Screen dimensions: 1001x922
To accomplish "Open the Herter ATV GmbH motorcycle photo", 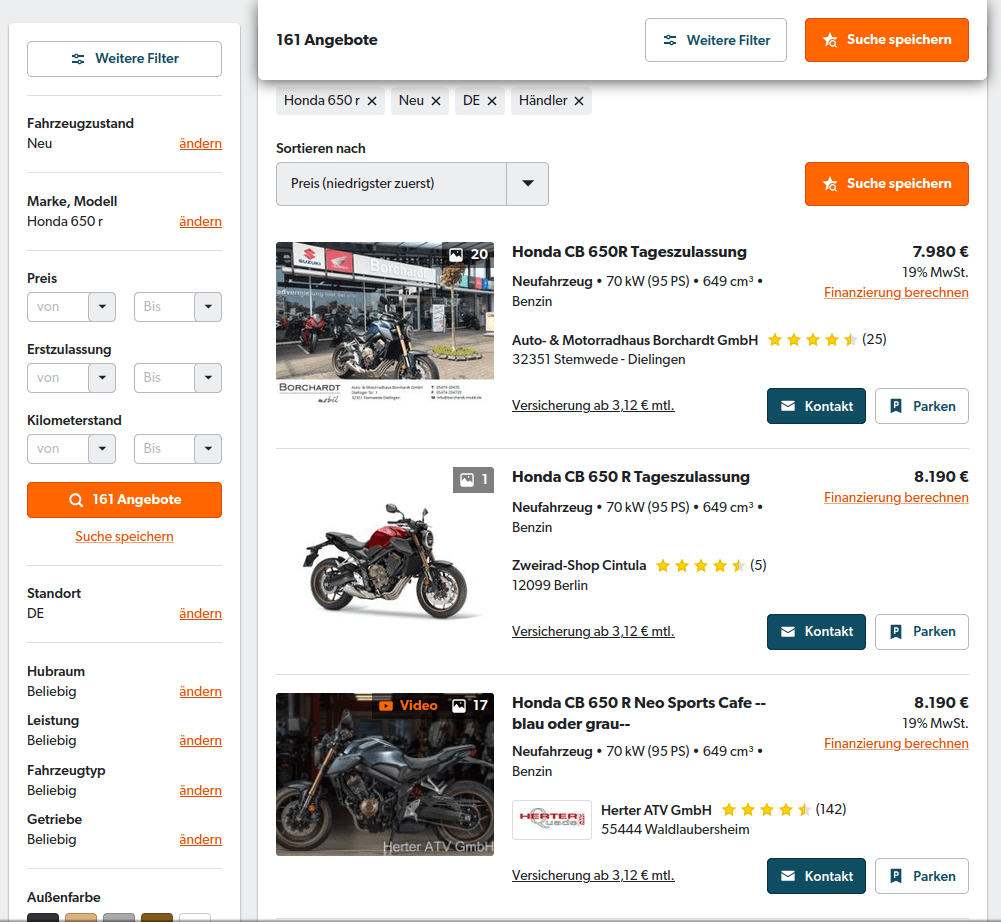I will click(385, 775).
